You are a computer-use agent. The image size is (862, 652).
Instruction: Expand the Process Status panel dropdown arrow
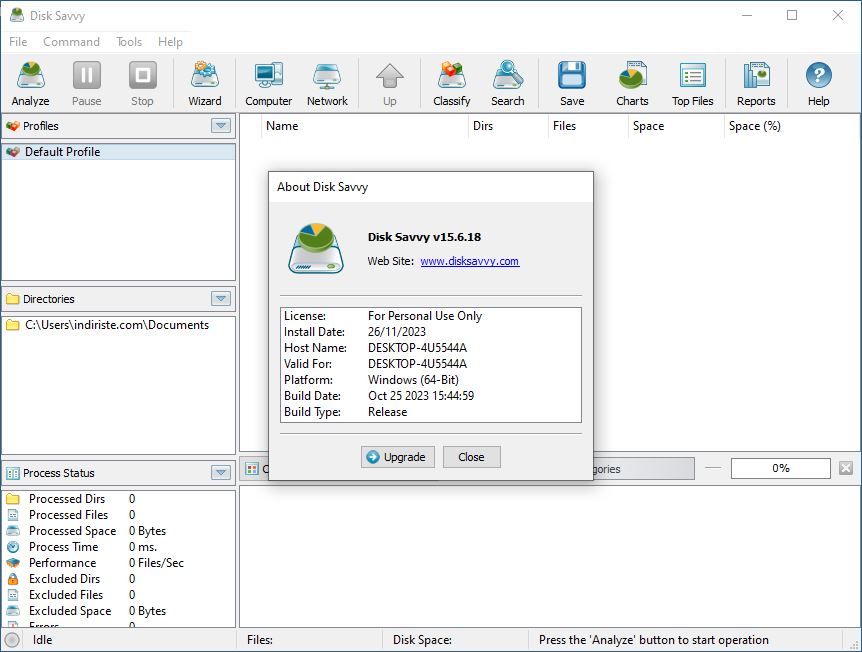[220, 473]
